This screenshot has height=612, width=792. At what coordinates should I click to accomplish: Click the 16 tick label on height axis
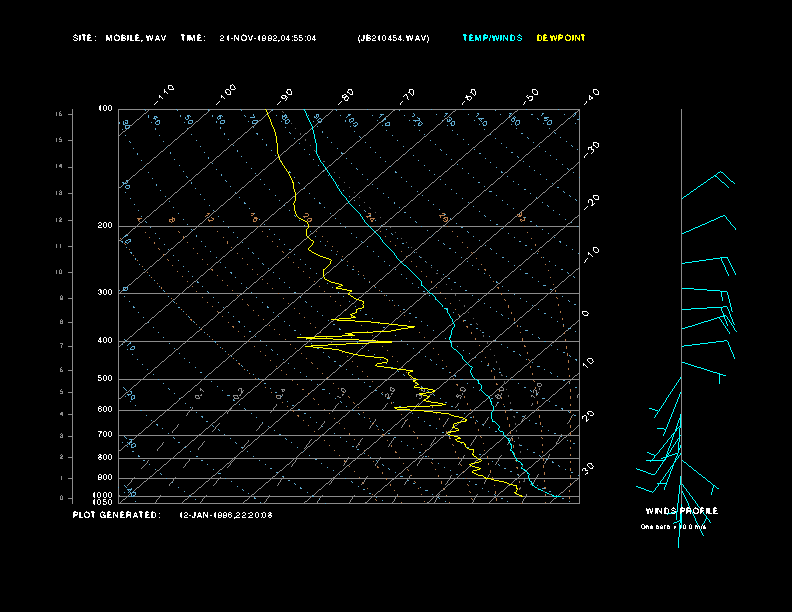[x=59, y=114]
